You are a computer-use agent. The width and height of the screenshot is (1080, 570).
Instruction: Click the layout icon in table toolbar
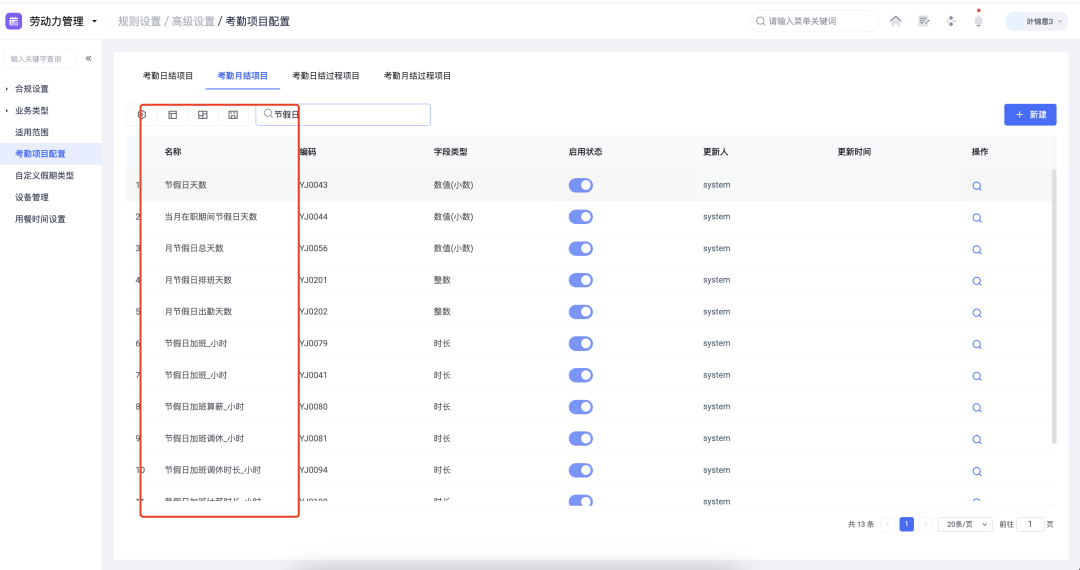pos(173,115)
